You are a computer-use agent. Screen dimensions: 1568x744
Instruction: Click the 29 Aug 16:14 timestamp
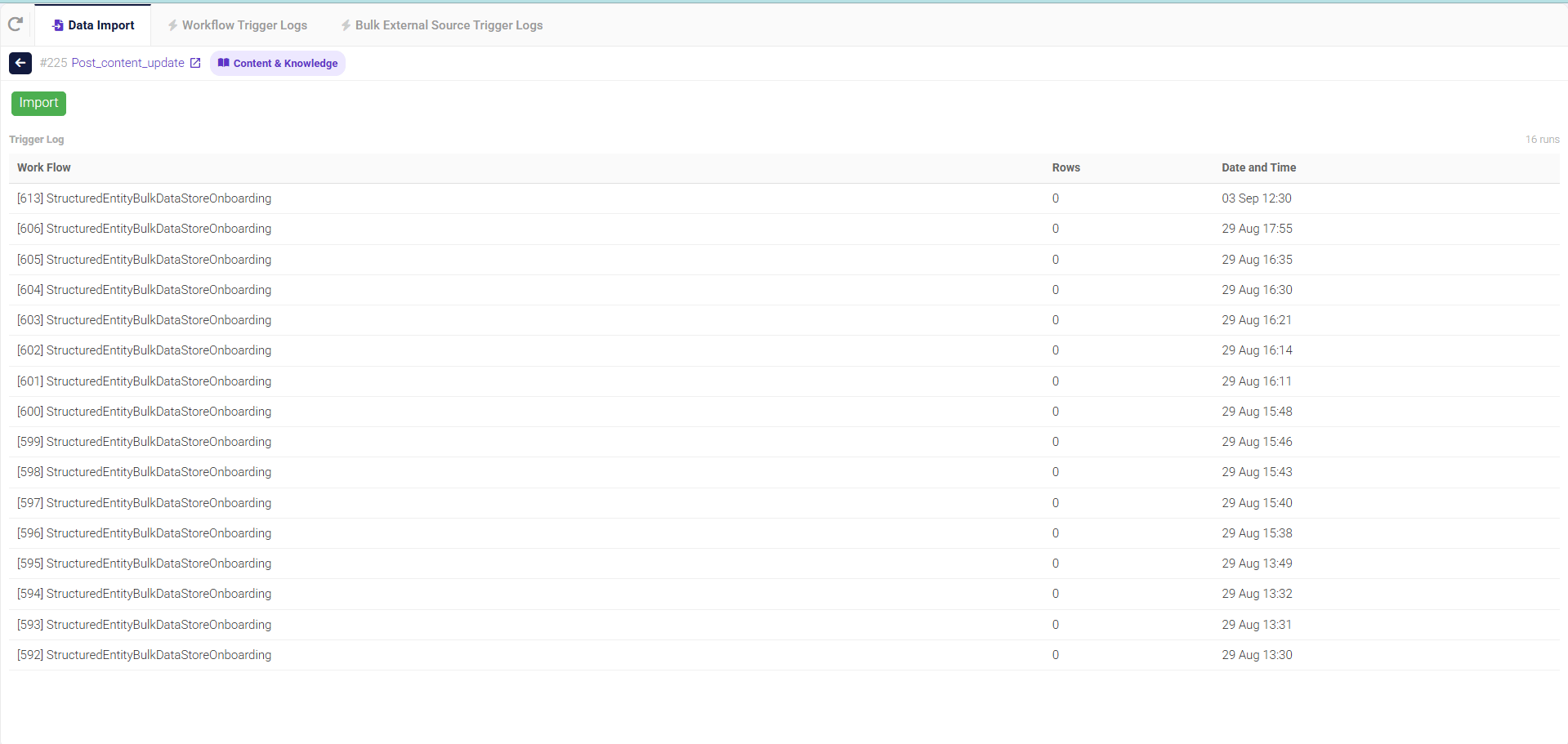[x=1257, y=350]
